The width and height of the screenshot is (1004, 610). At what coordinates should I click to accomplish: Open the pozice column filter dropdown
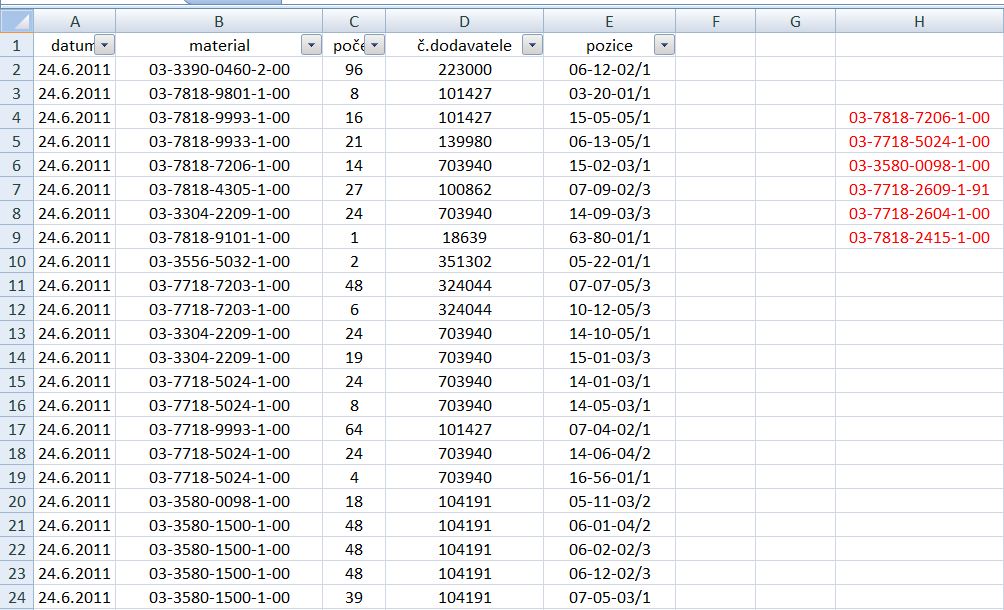click(664, 45)
